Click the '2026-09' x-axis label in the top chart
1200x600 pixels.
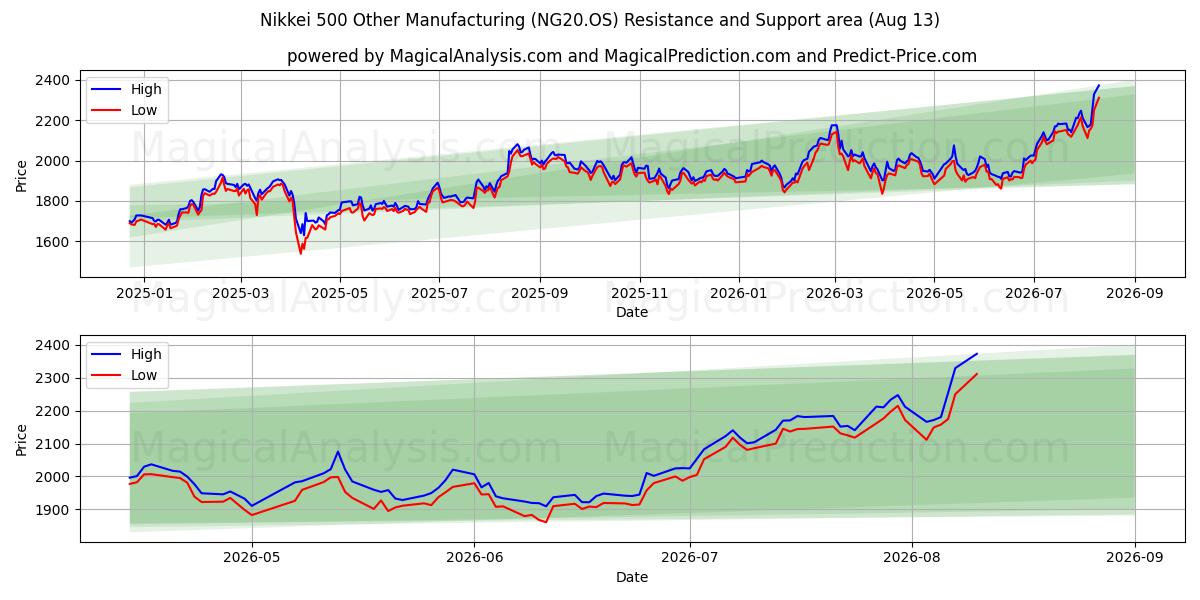[1135, 293]
